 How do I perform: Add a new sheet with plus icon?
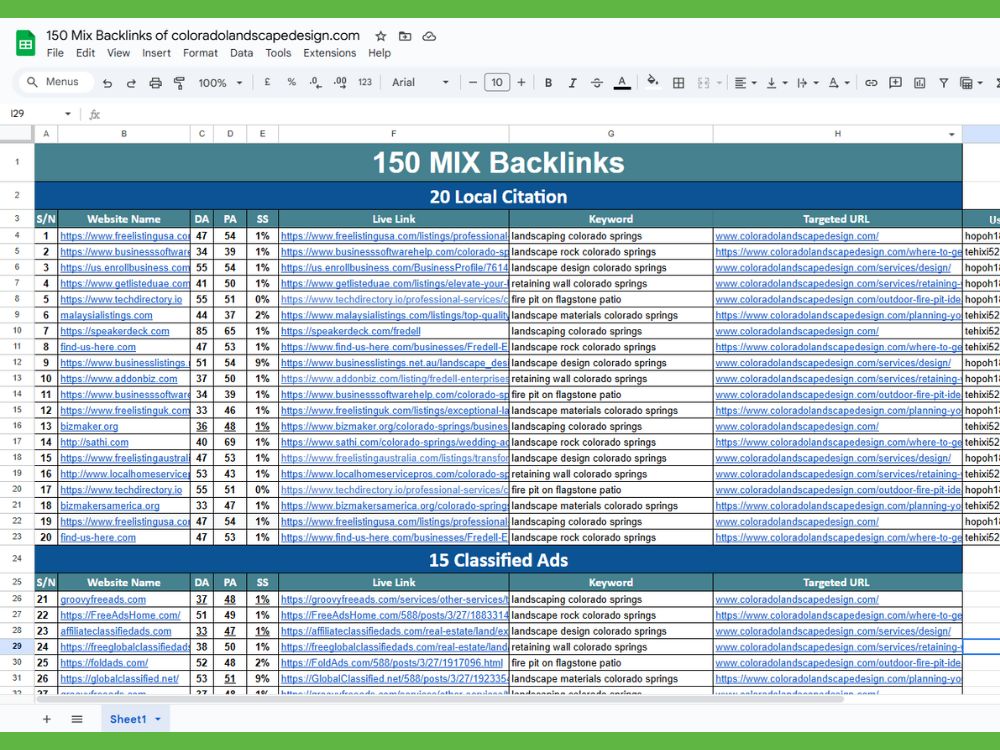click(47, 719)
